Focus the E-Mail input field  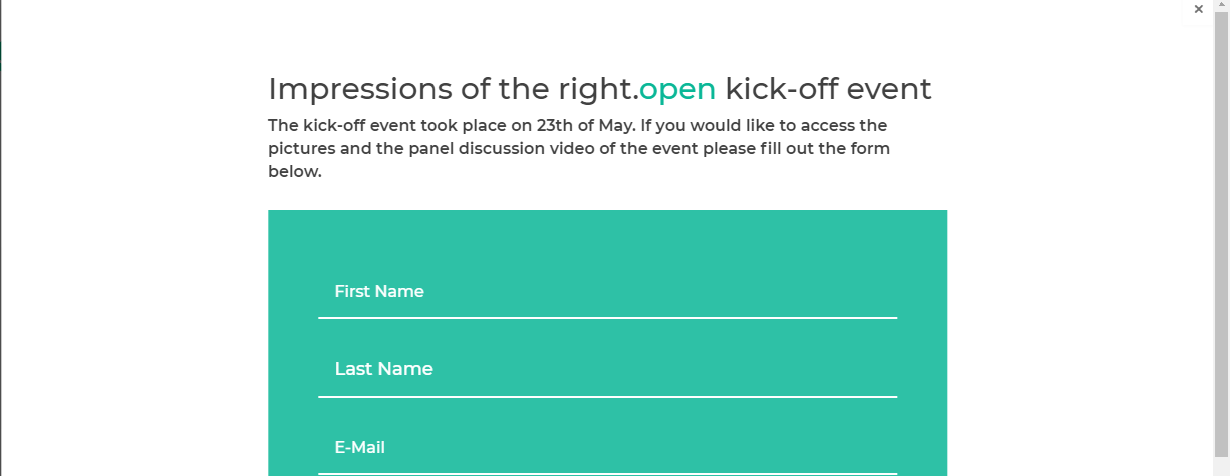pos(607,447)
